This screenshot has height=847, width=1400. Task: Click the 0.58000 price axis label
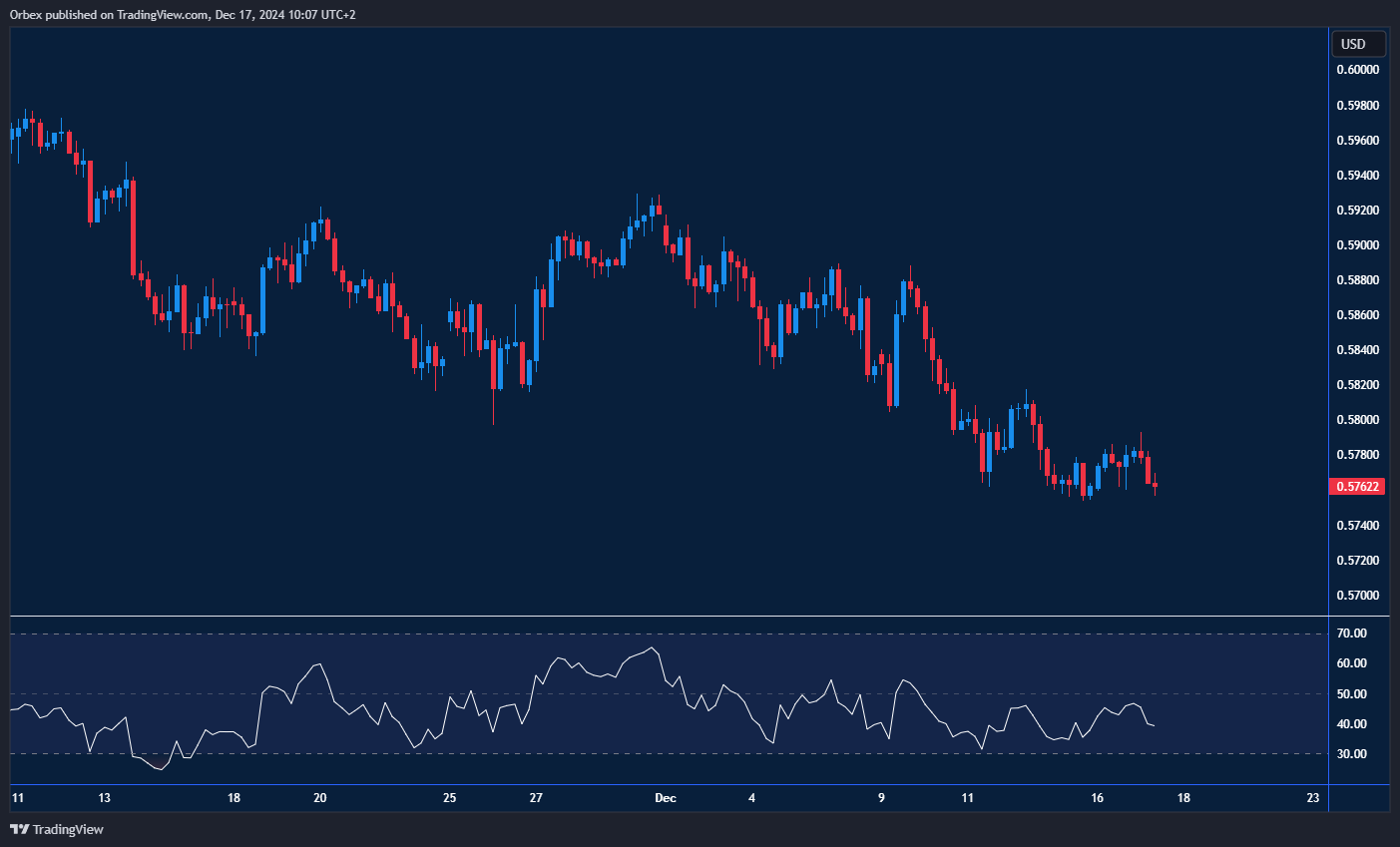pyautogui.click(x=1358, y=420)
